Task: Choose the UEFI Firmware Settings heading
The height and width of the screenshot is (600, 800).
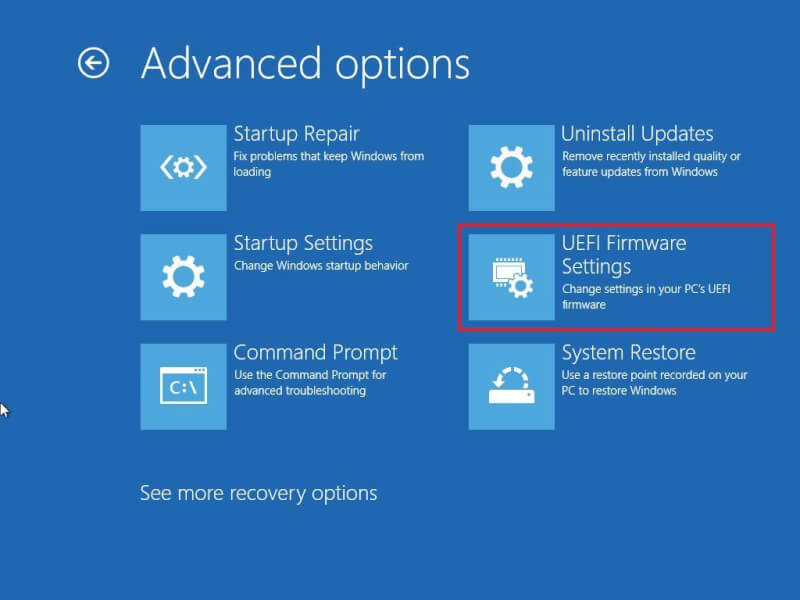Action: click(624, 255)
